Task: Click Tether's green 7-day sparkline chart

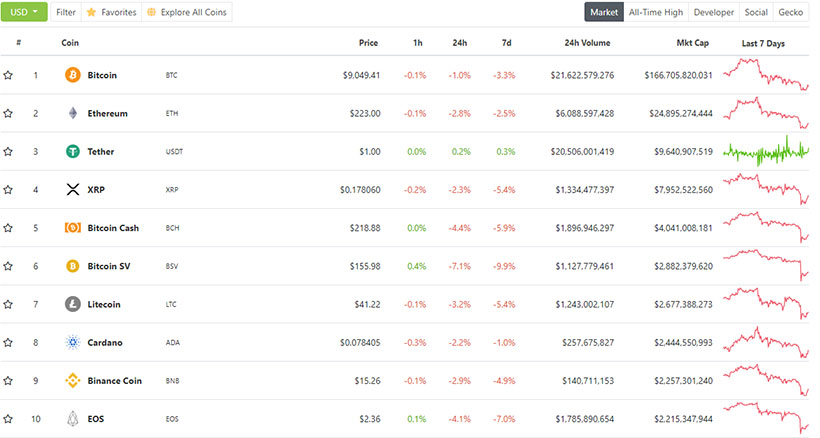Action: pyautogui.click(x=766, y=152)
